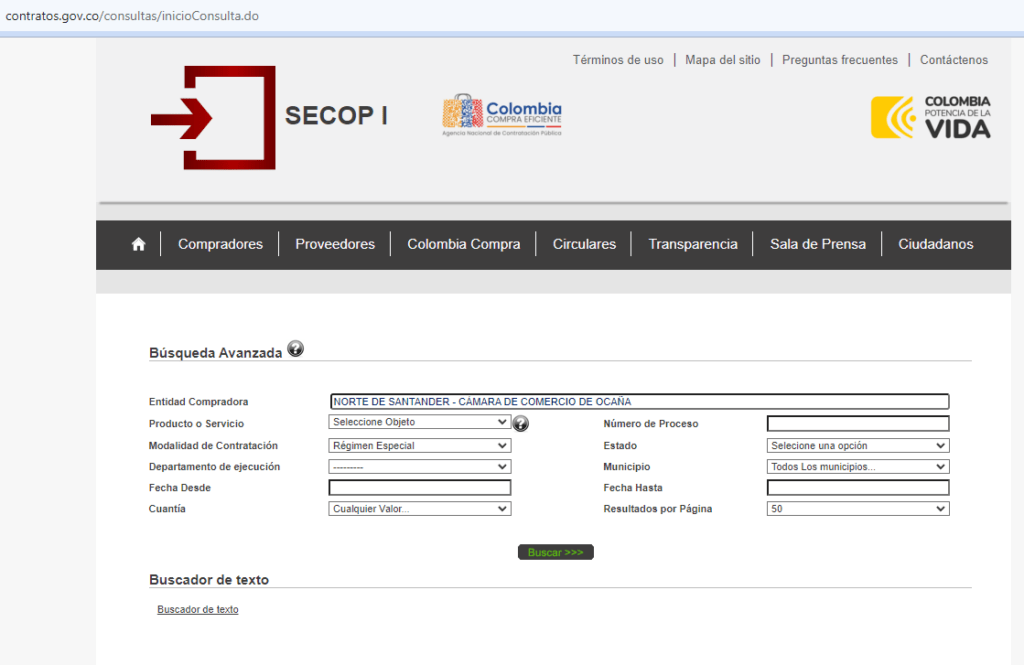Open the Proveedores menu
The height and width of the screenshot is (665, 1024).
tap(335, 244)
